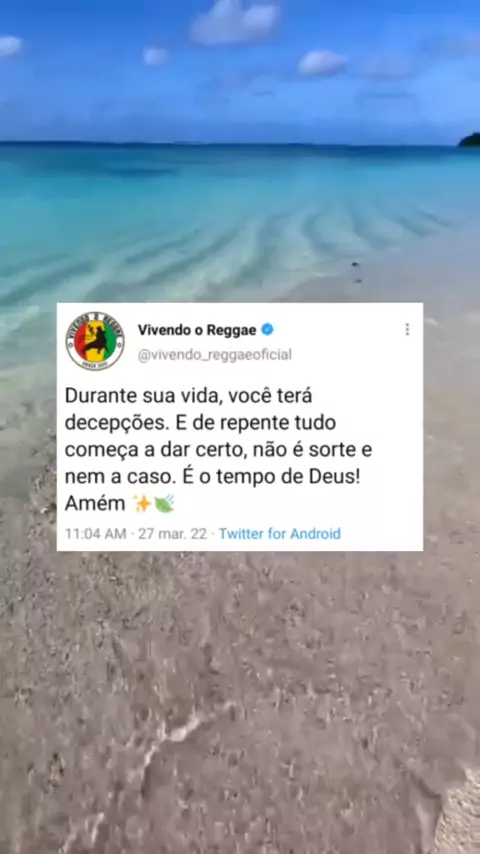Open the @vivendo_reggaeoficial handle
Screen dimensions: 480x854
click(215, 355)
